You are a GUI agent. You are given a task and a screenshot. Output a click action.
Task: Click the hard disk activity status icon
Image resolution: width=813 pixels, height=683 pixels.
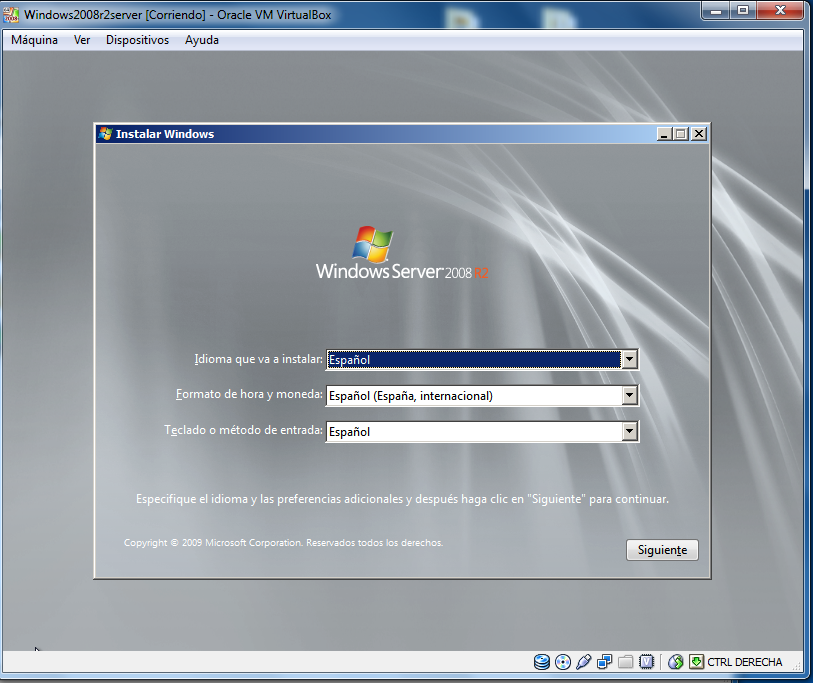(x=542, y=662)
